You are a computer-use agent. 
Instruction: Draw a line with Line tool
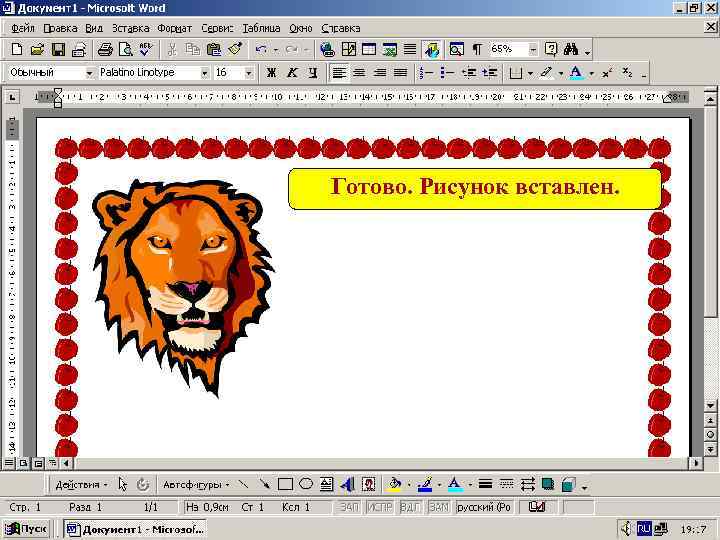(243, 484)
